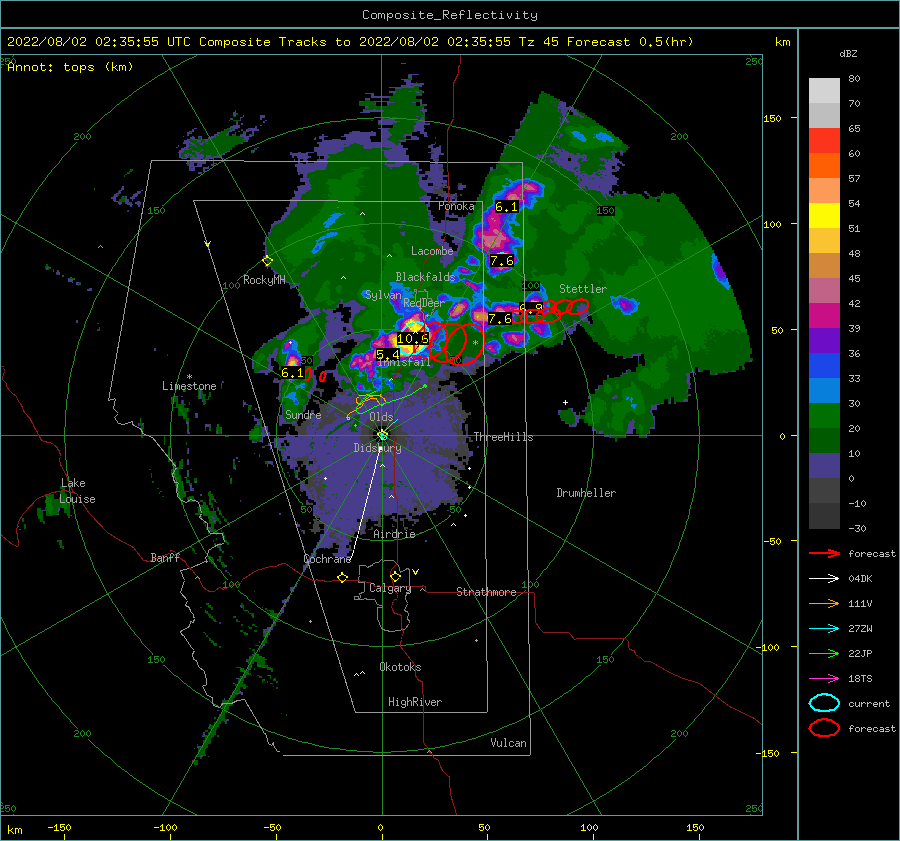The width and height of the screenshot is (900, 841).
Task: Click the red forecast arrow in the legend
Action: point(824,553)
